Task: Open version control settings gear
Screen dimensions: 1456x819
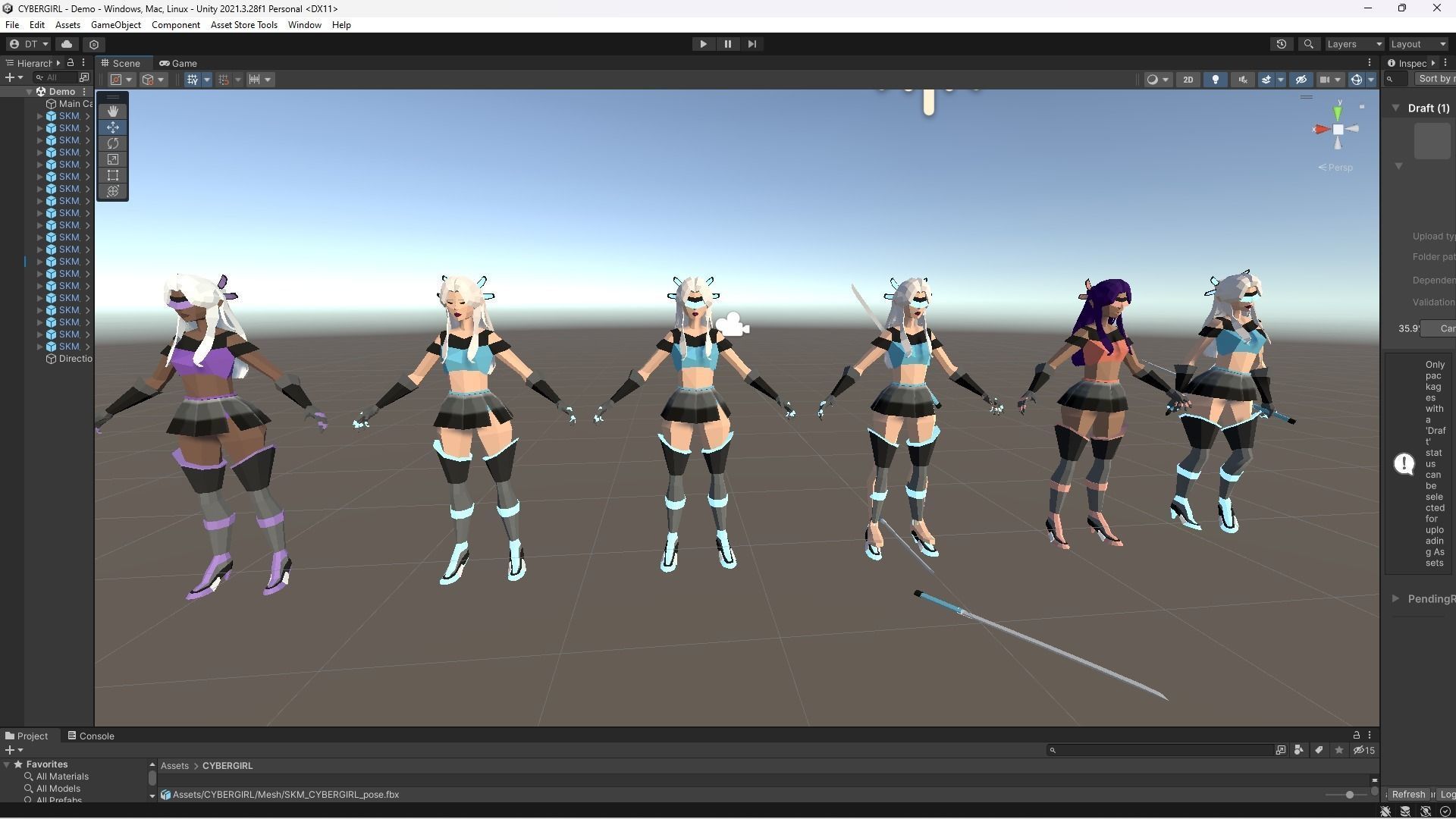Action: coord(94,44)
